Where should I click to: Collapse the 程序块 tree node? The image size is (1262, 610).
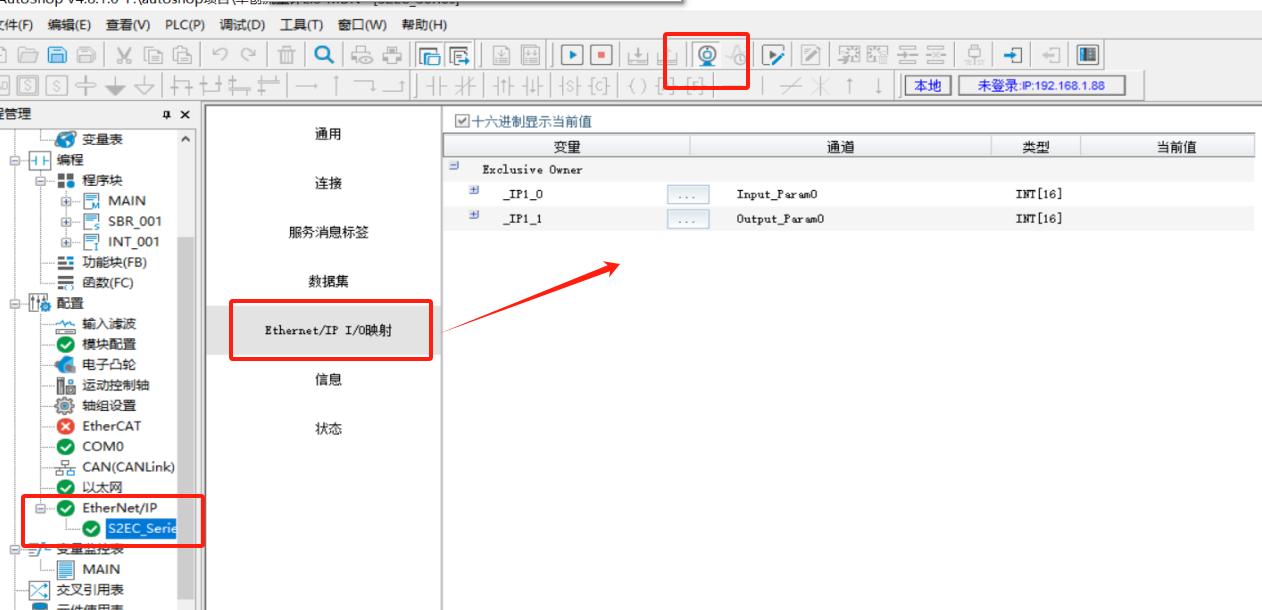tap(41, 180)
